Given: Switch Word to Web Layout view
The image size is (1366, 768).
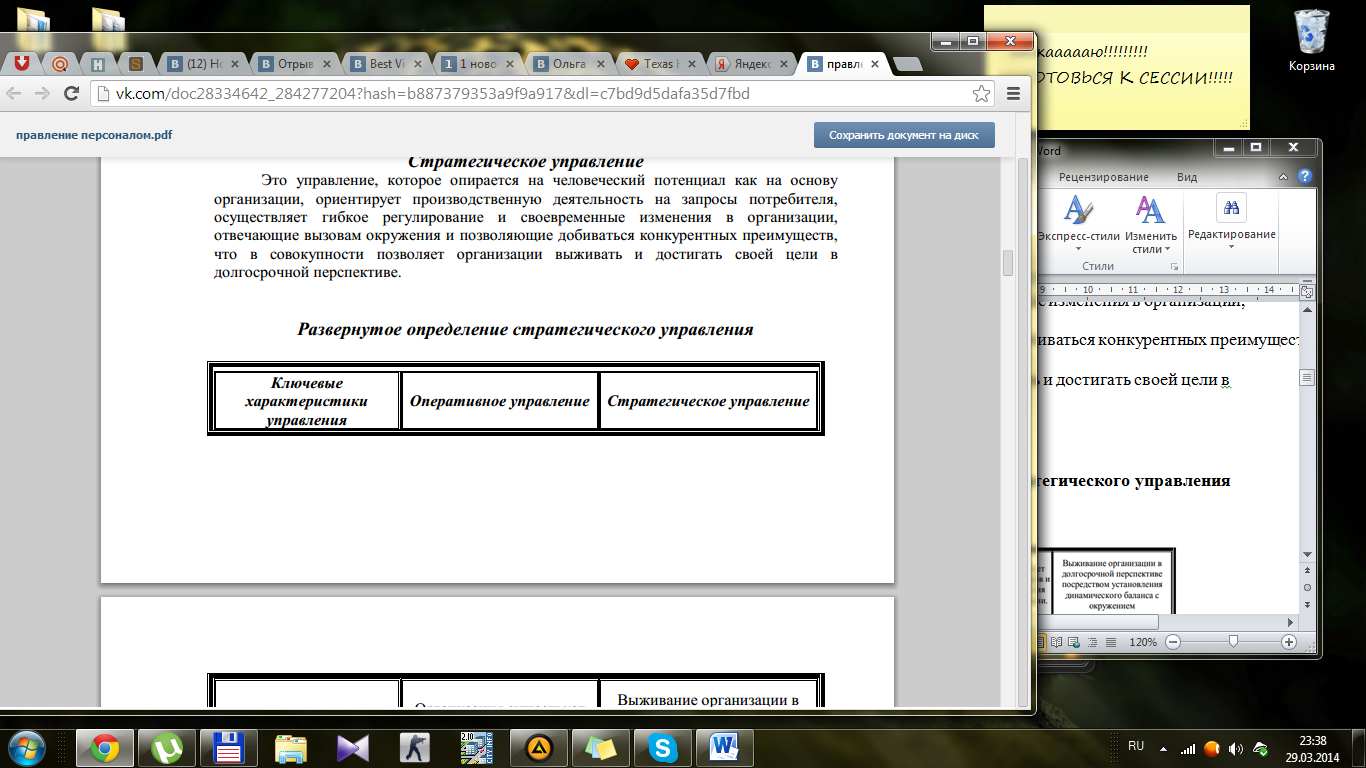Looking at the screenshot, I should pyautogui.click(x=1074, y=642).
